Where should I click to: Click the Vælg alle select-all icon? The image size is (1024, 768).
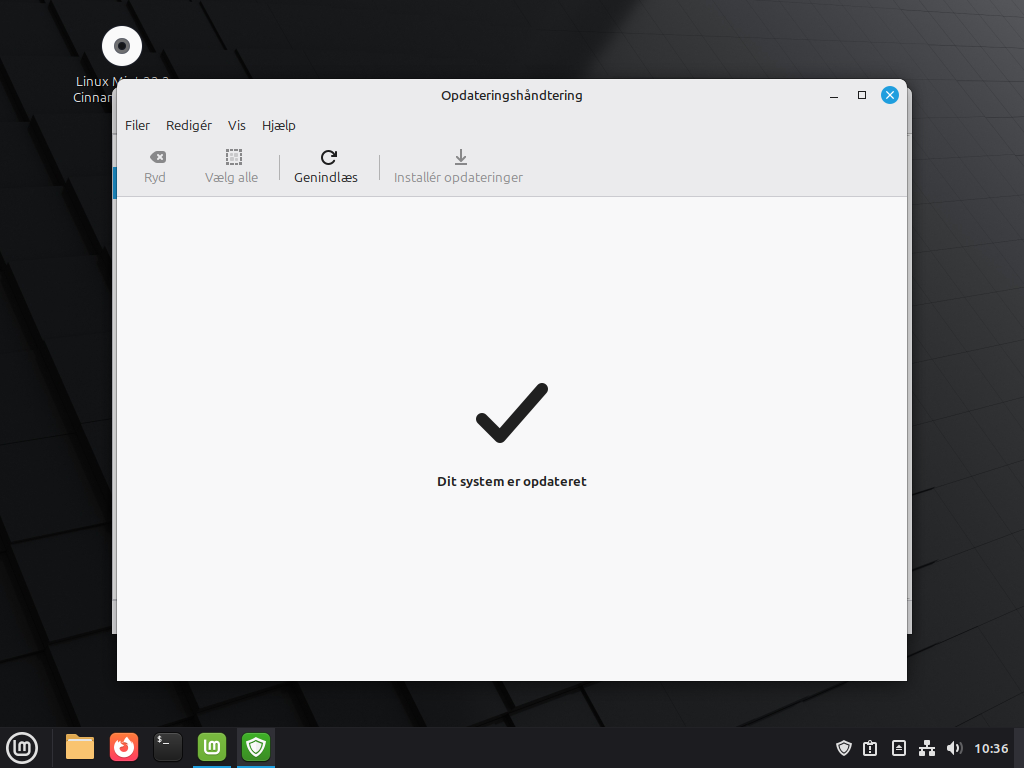coord(233,157)
